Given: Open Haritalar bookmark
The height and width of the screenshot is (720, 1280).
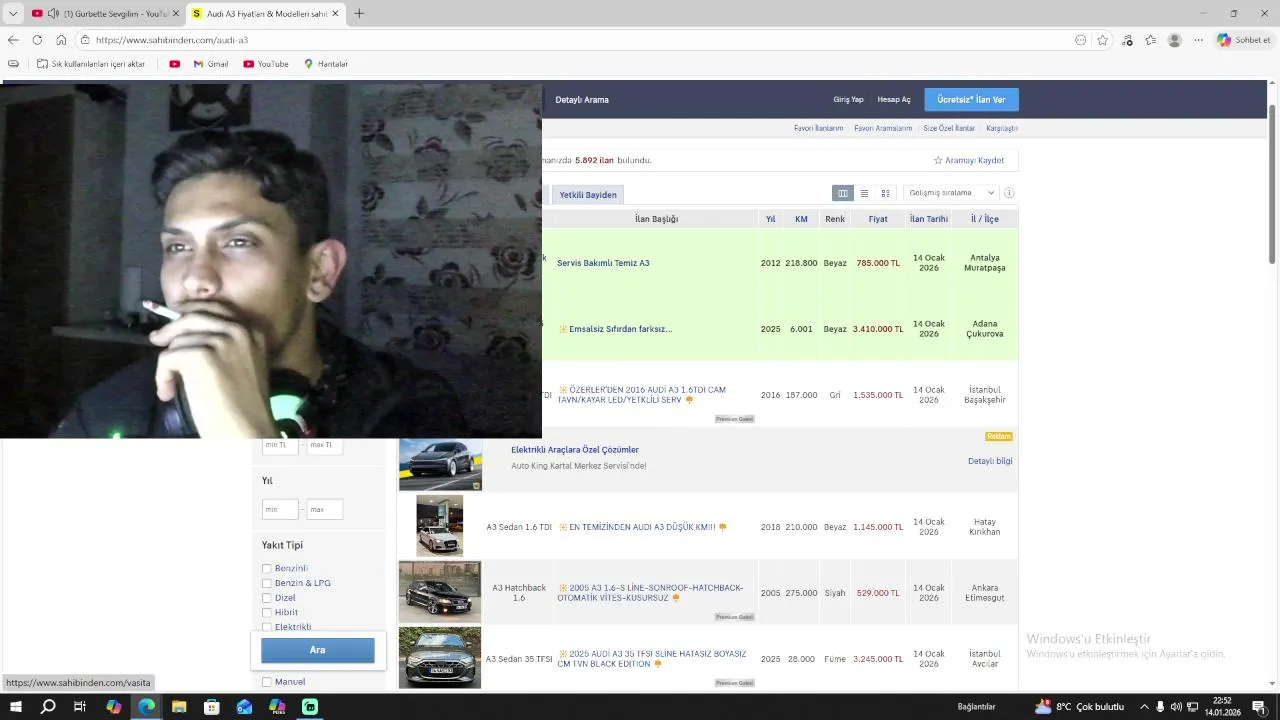Looking at the screenshot, I should pyautogui.click(x=326, y=64).
